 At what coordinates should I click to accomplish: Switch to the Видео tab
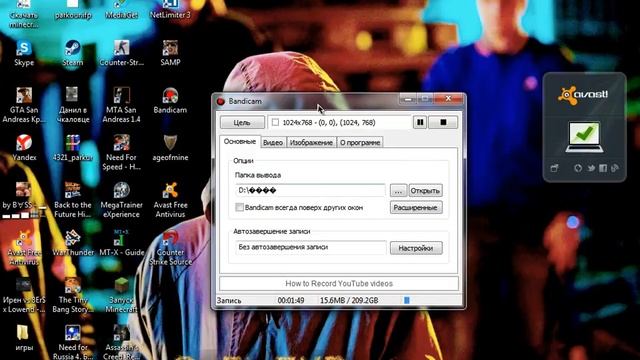273,142
